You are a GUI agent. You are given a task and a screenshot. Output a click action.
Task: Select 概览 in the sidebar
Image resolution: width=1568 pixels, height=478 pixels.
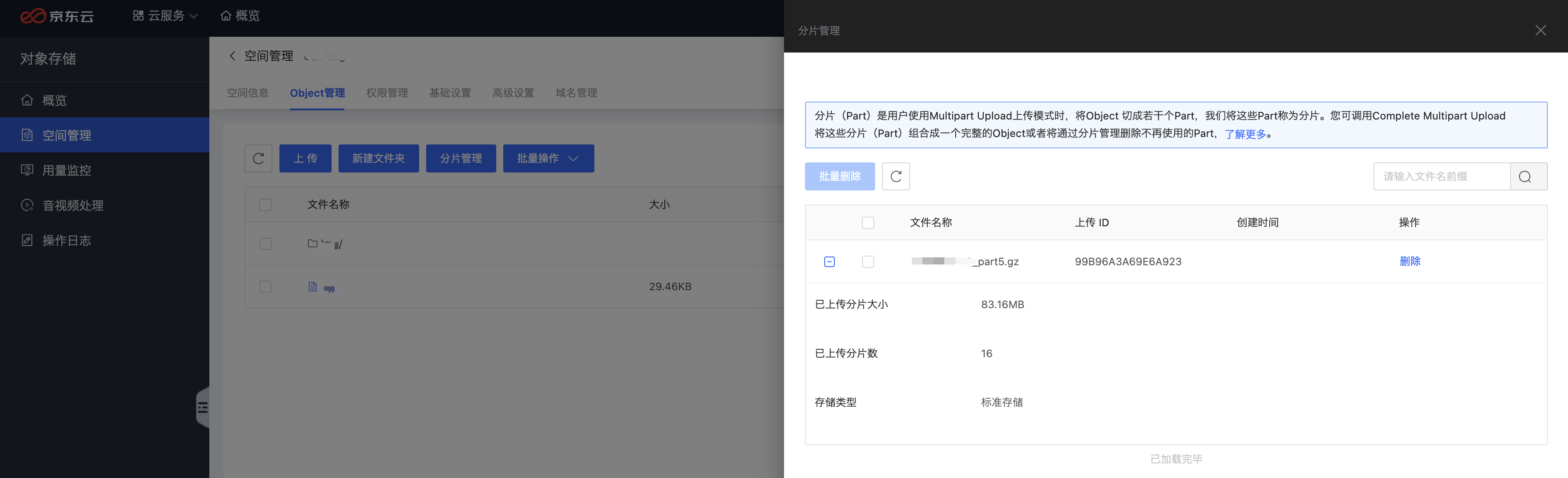pos(105,100)
